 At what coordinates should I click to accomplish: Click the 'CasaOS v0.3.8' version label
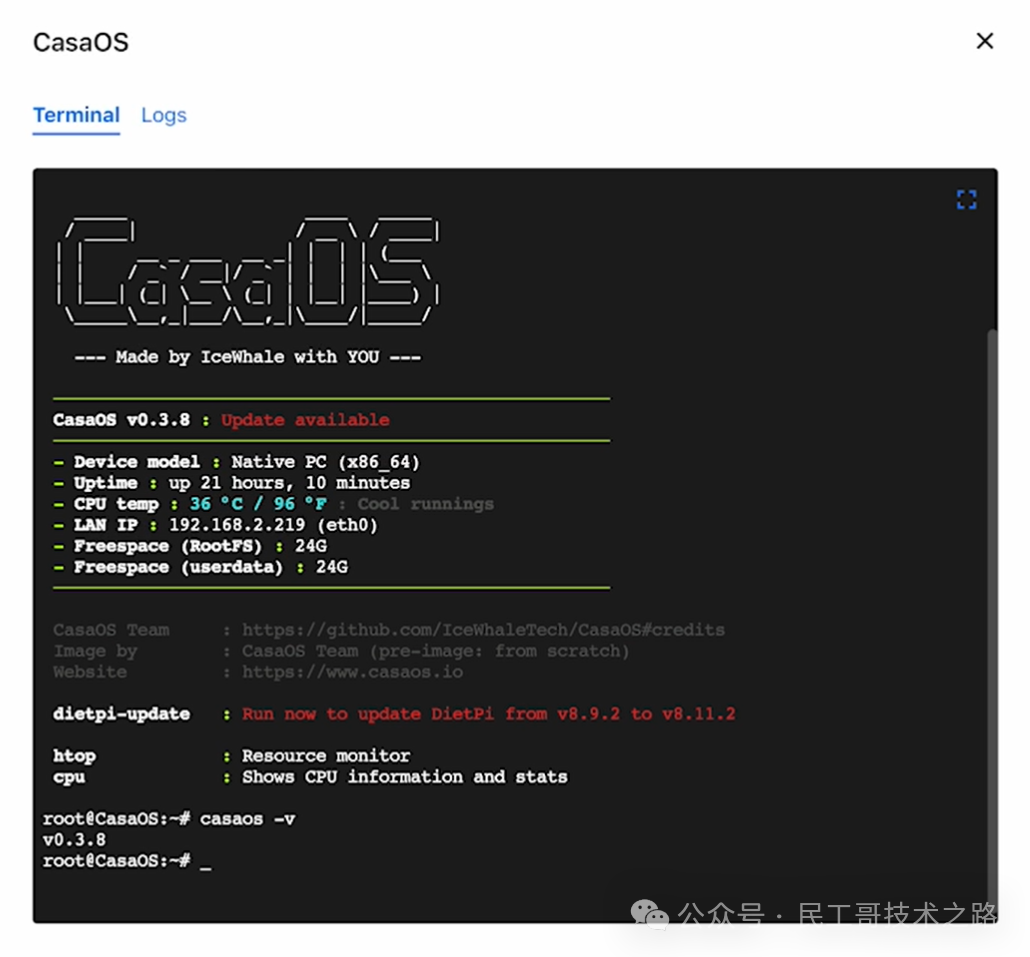[122, 420]
